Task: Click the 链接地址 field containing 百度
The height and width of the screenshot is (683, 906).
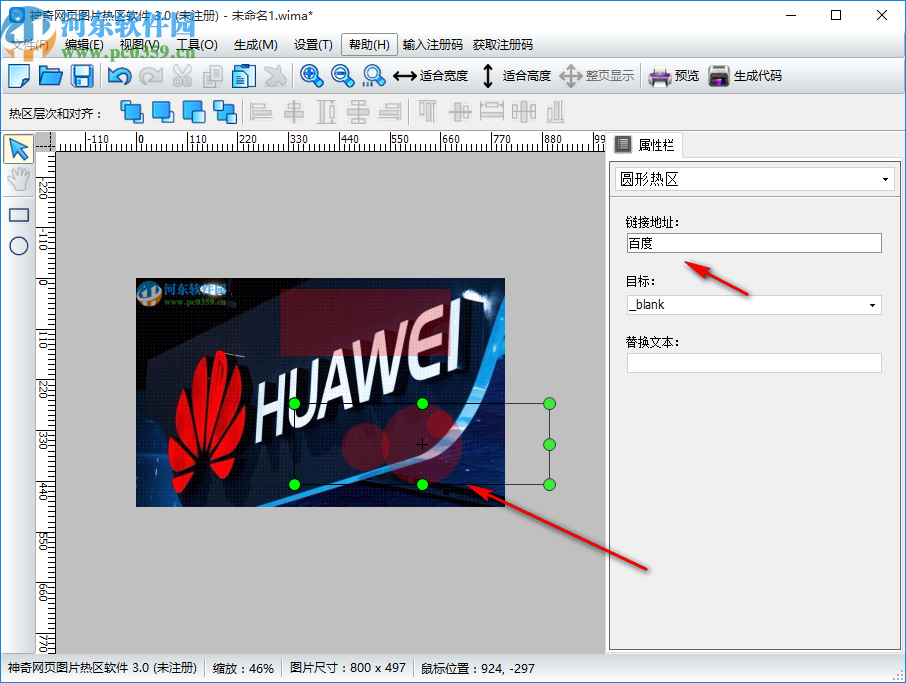Action: pyautogui.click(x=753, y=243)
